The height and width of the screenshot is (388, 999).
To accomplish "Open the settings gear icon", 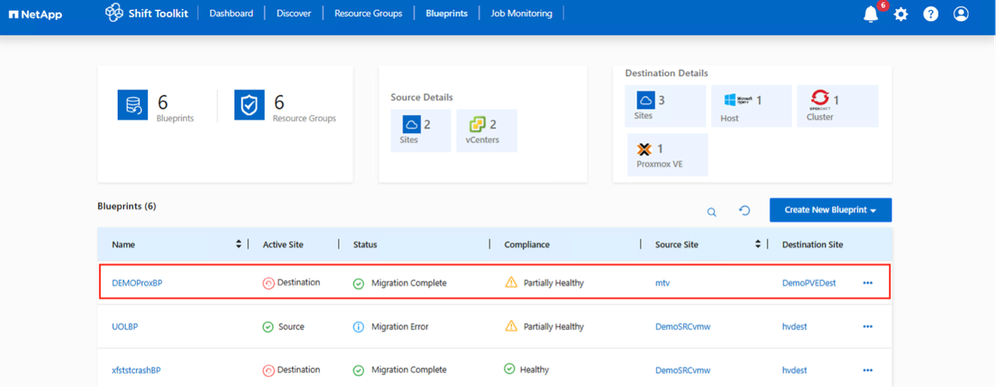I will (901, 14).
